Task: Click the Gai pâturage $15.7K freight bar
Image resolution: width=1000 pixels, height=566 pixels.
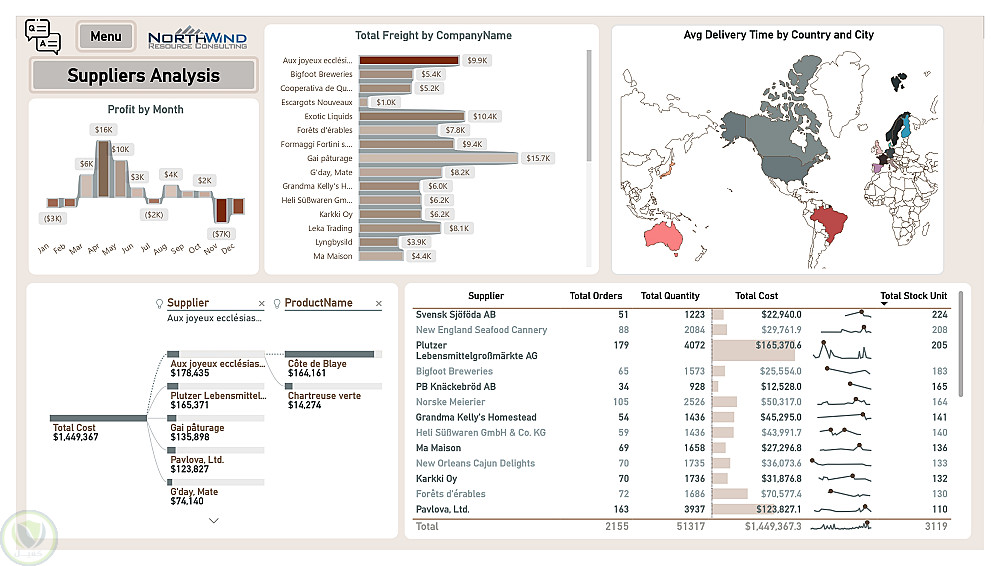Action: pyautogui.click(x=439, y=158)
